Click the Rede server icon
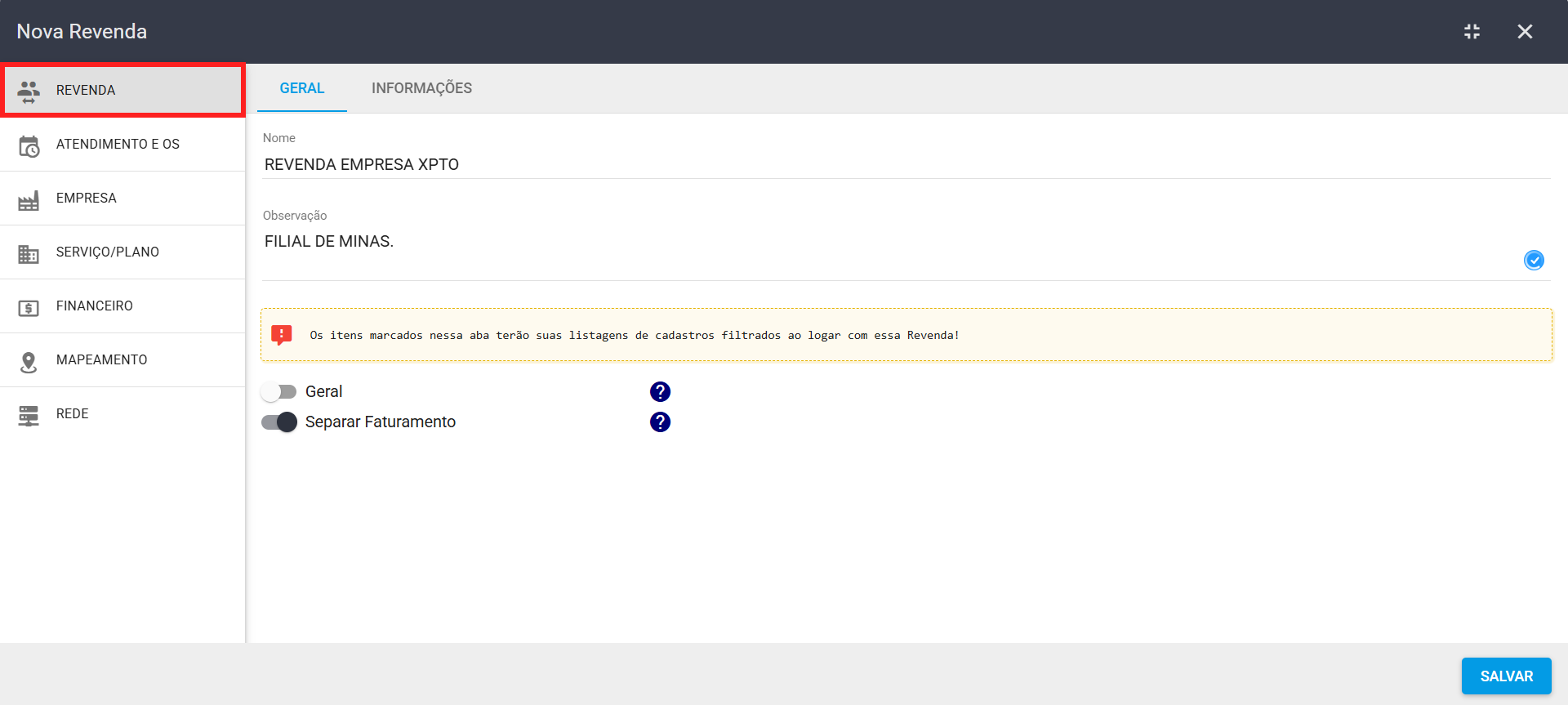Image resolution: width=1568 pixels, height=705 pixels. coord(29,415)
